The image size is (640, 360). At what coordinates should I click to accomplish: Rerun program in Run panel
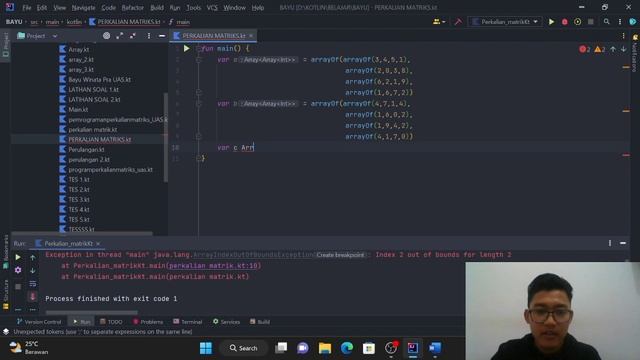[18, 257]
